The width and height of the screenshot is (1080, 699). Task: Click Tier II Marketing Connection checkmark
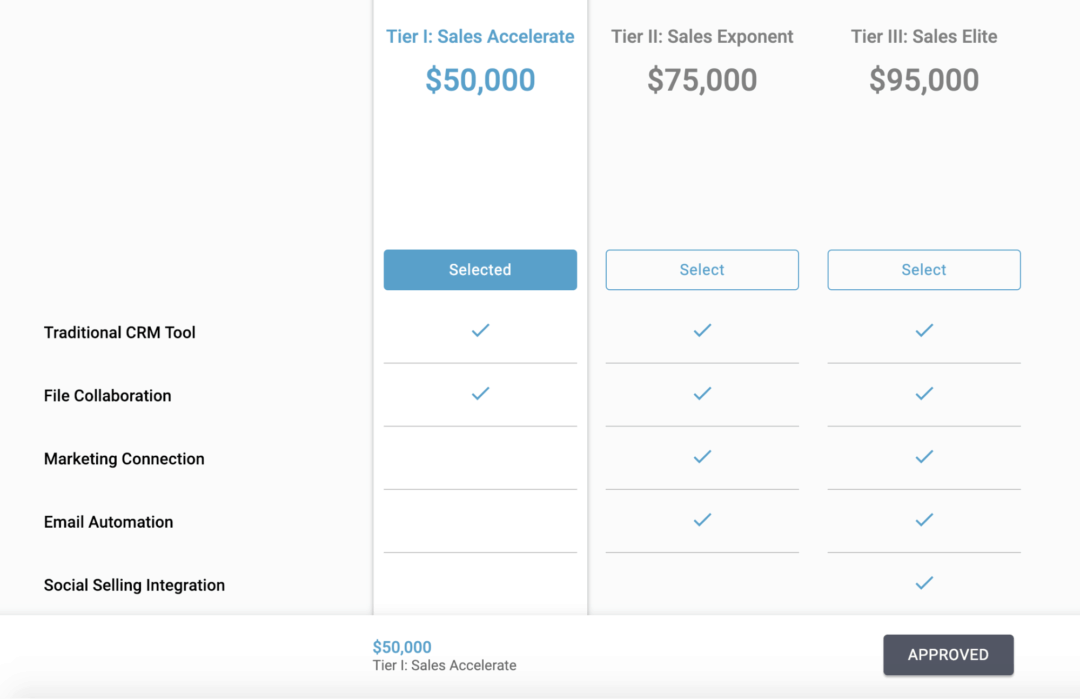click(x=702, y=456)
